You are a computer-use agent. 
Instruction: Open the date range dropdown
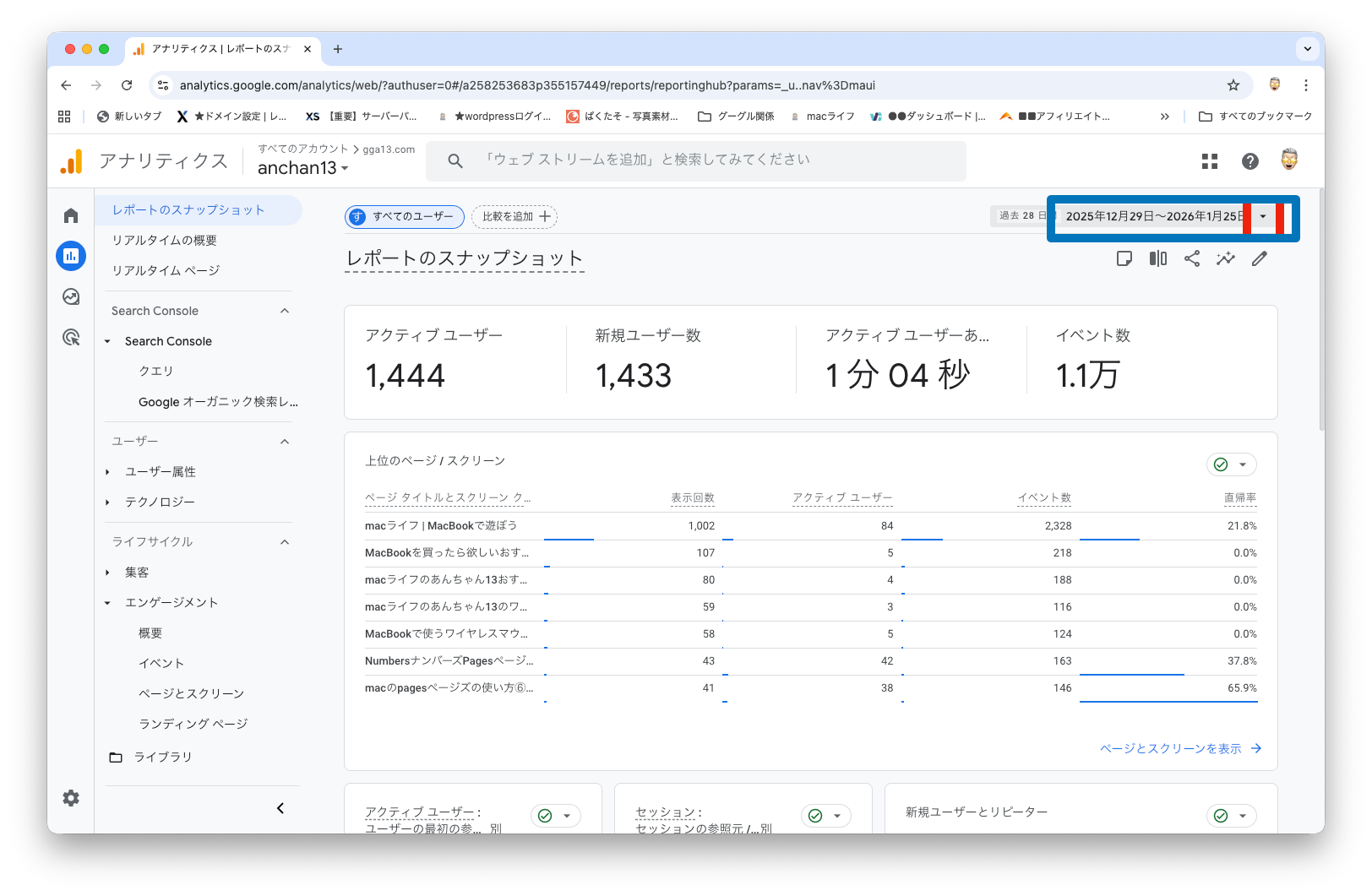(1262, 217)
